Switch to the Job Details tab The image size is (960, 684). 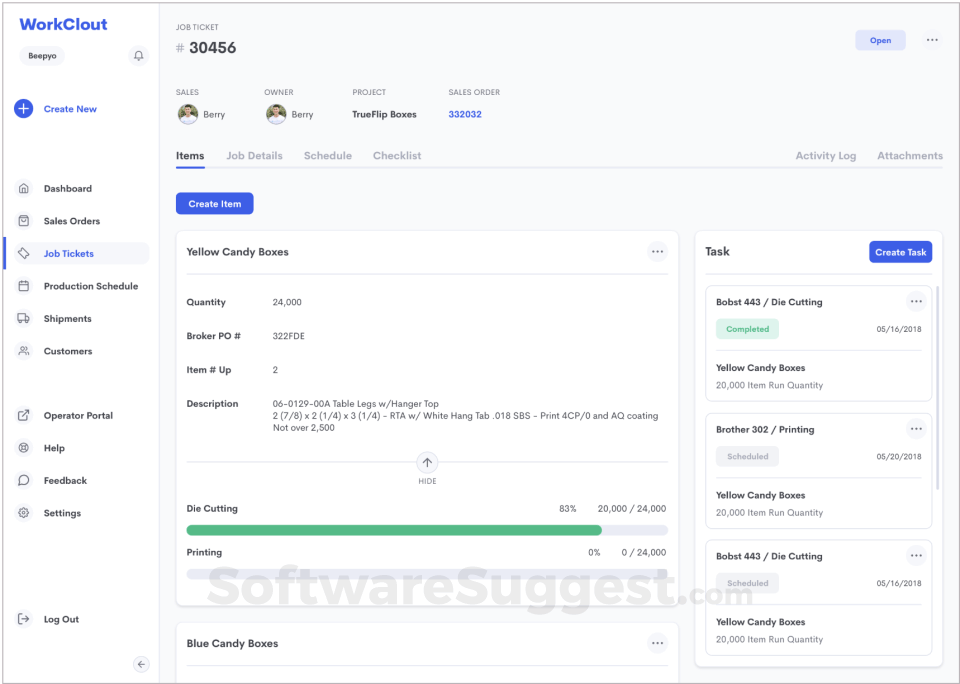(x=255, y=156)
